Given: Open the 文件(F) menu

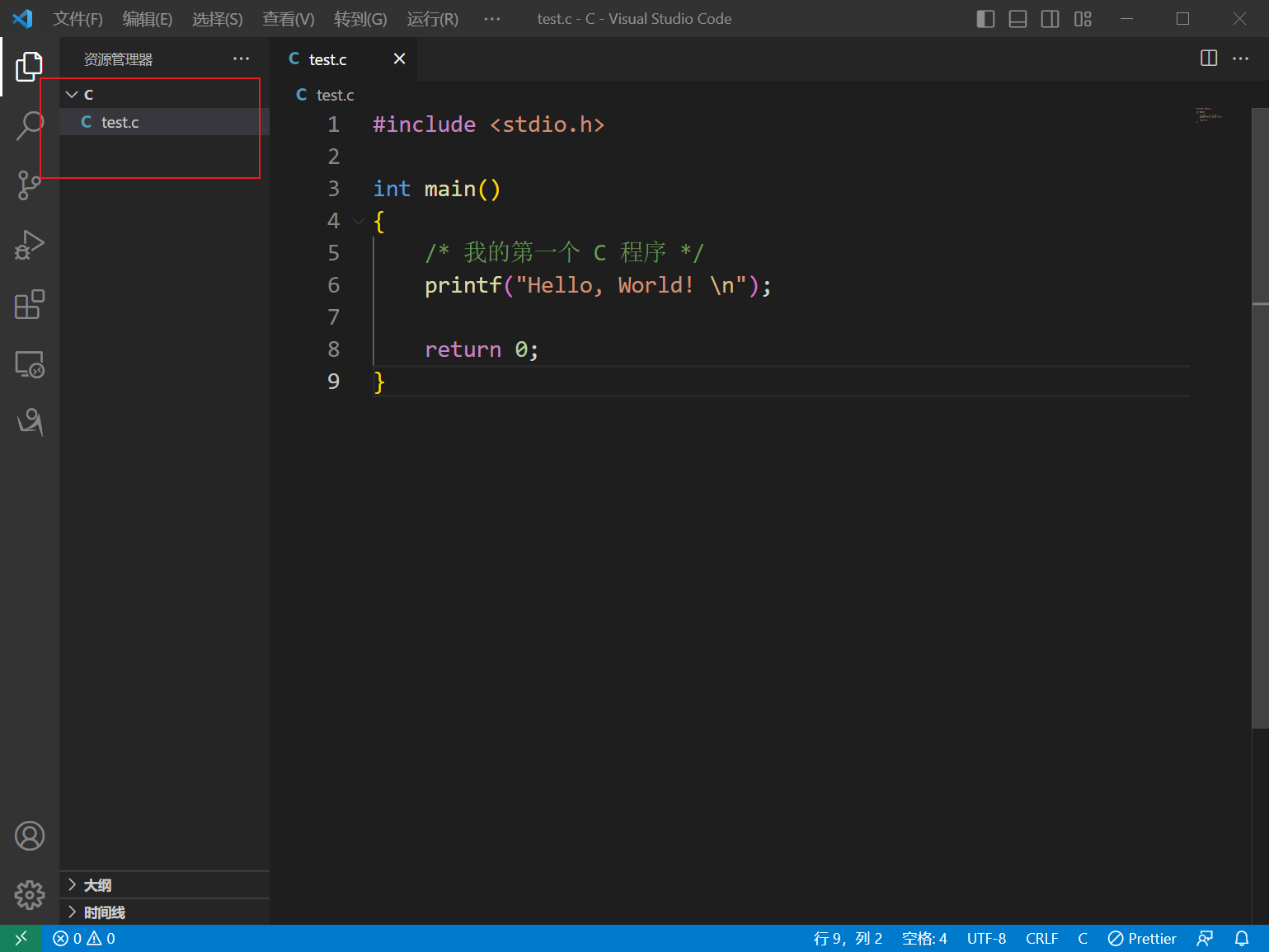Looking at the screenshot, I should [x=78, y=19].
